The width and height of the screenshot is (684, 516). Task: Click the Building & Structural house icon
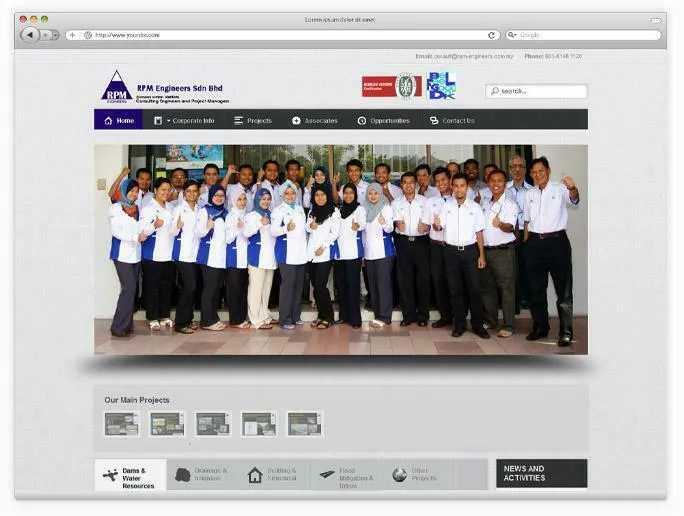click(255, 475)
